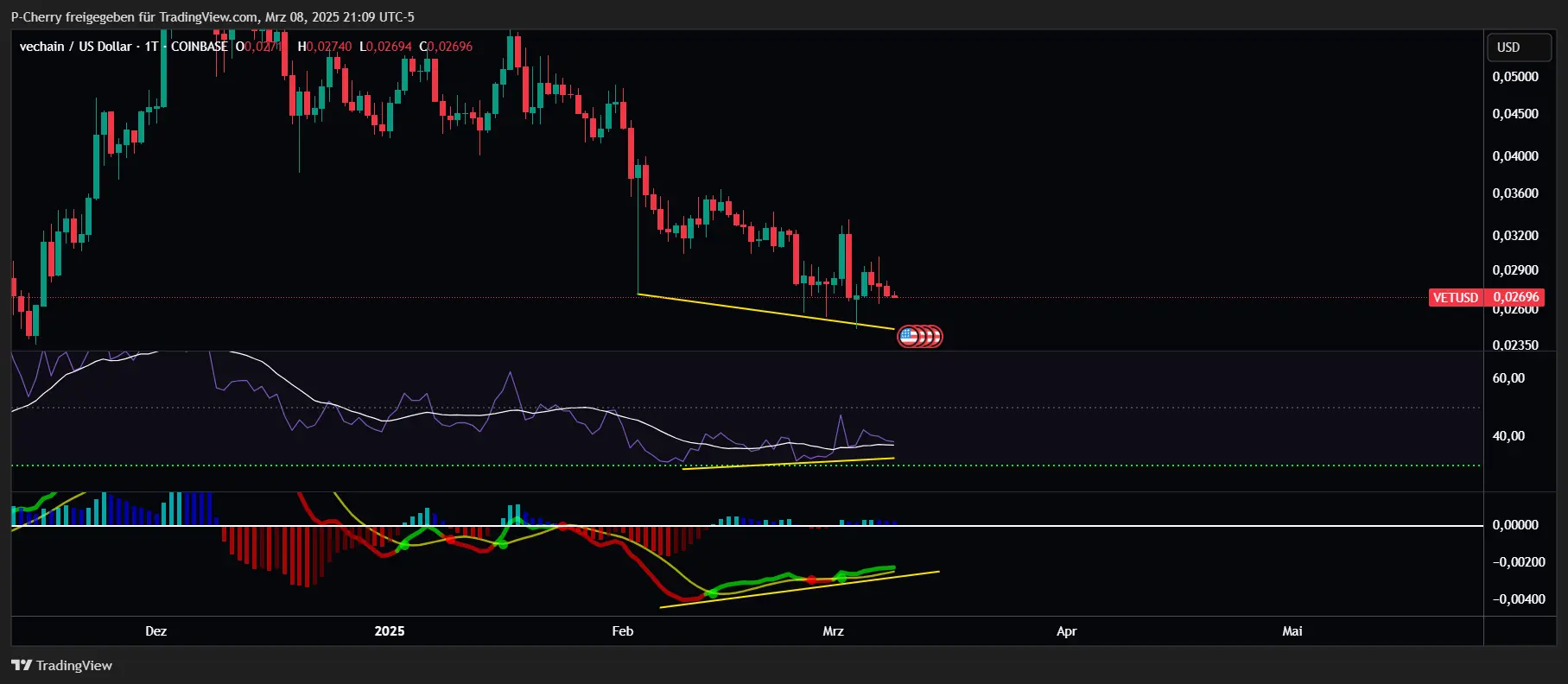Select the yellow trendline in the RSI pane
The image size is (1568, 684).
point(788,464)
